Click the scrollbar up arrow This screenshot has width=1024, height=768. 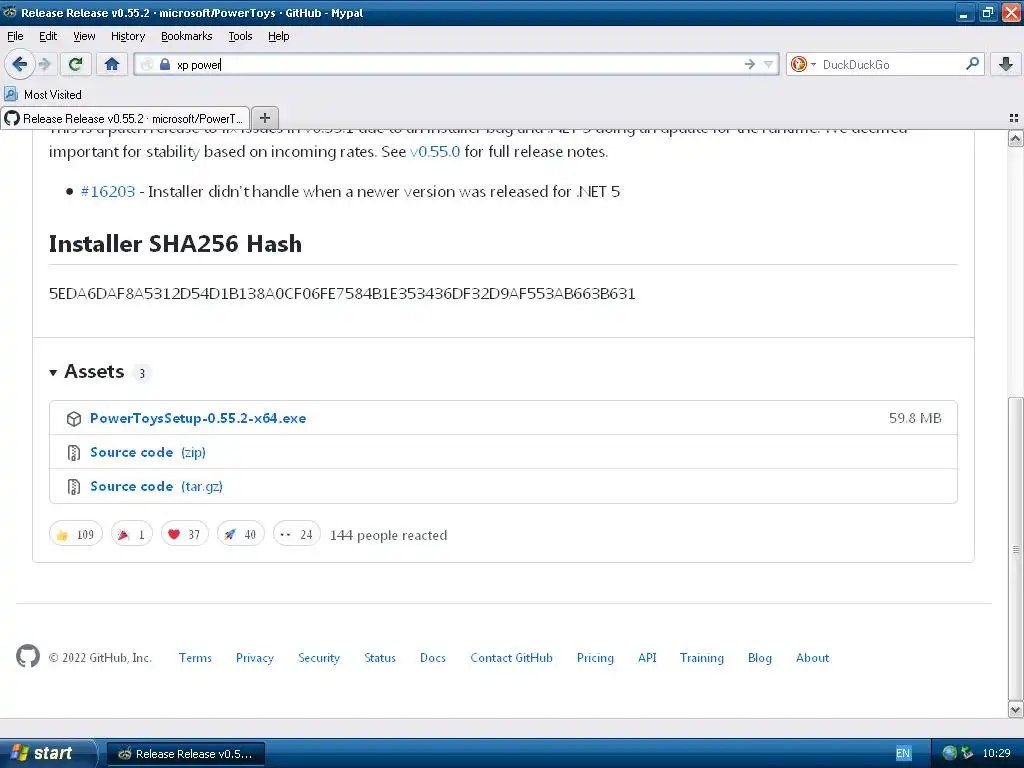[x=1016, y=138]
